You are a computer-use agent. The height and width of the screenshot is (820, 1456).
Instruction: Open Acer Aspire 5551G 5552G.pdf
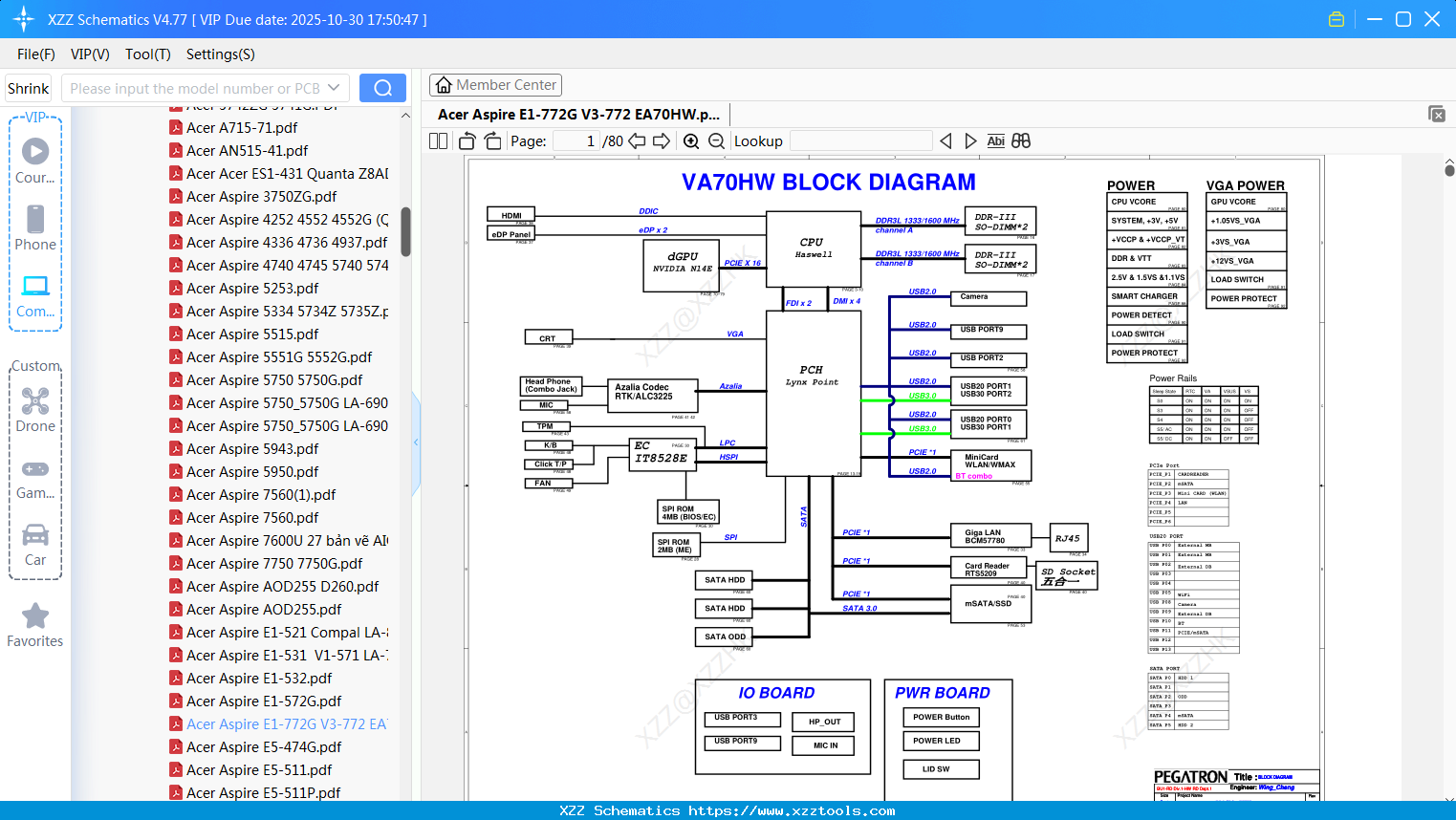(279, 356)
